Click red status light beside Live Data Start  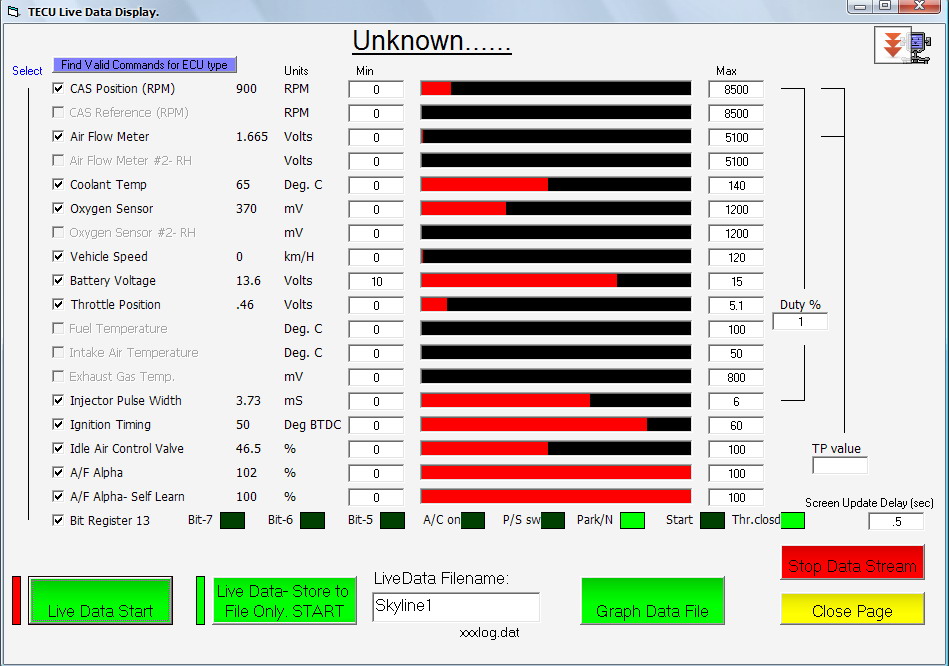pos(17,600)
